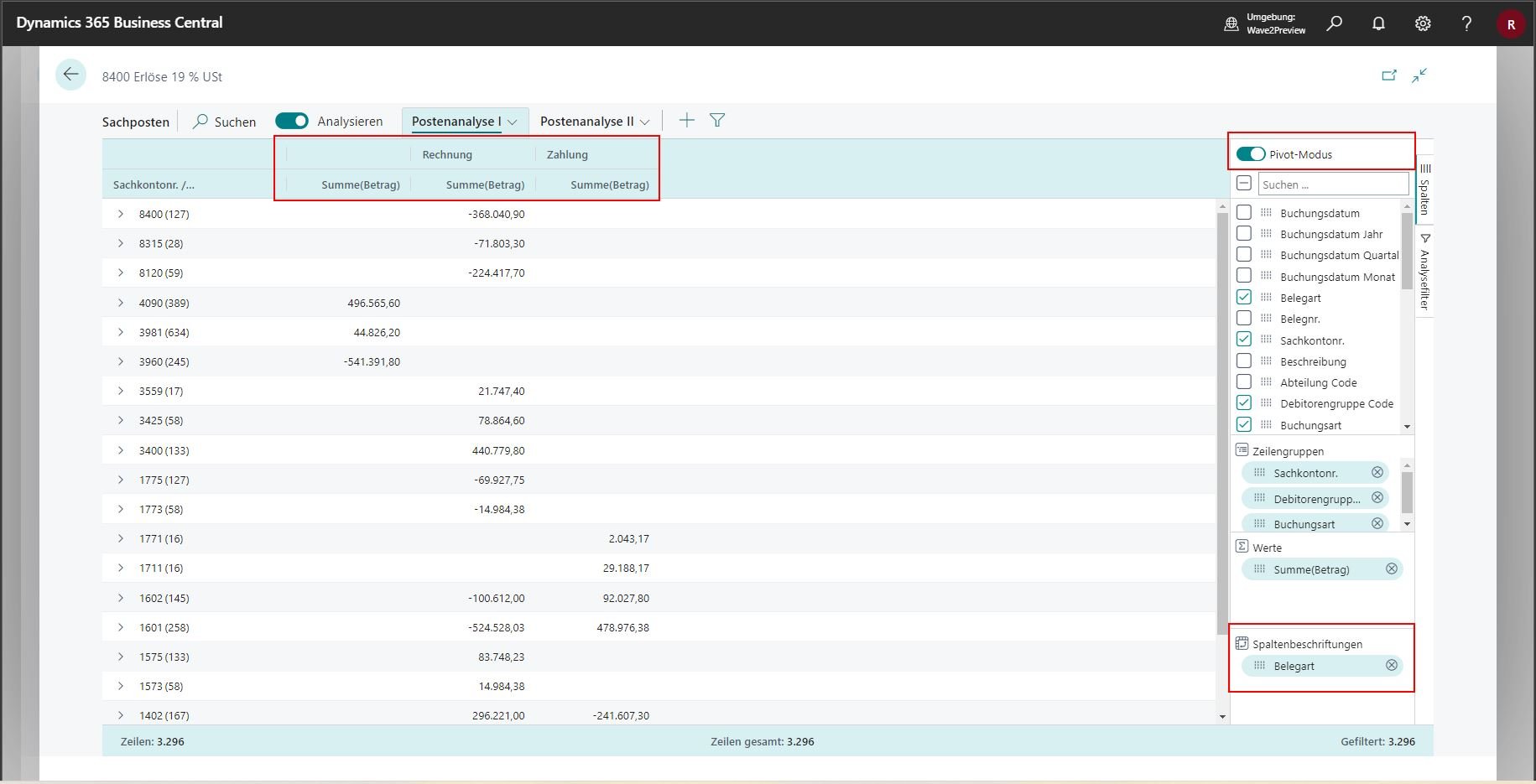Click the back arrow button
Image resolution: width=1536 pixels, height=784 pixels.
[x=71, y=75]
